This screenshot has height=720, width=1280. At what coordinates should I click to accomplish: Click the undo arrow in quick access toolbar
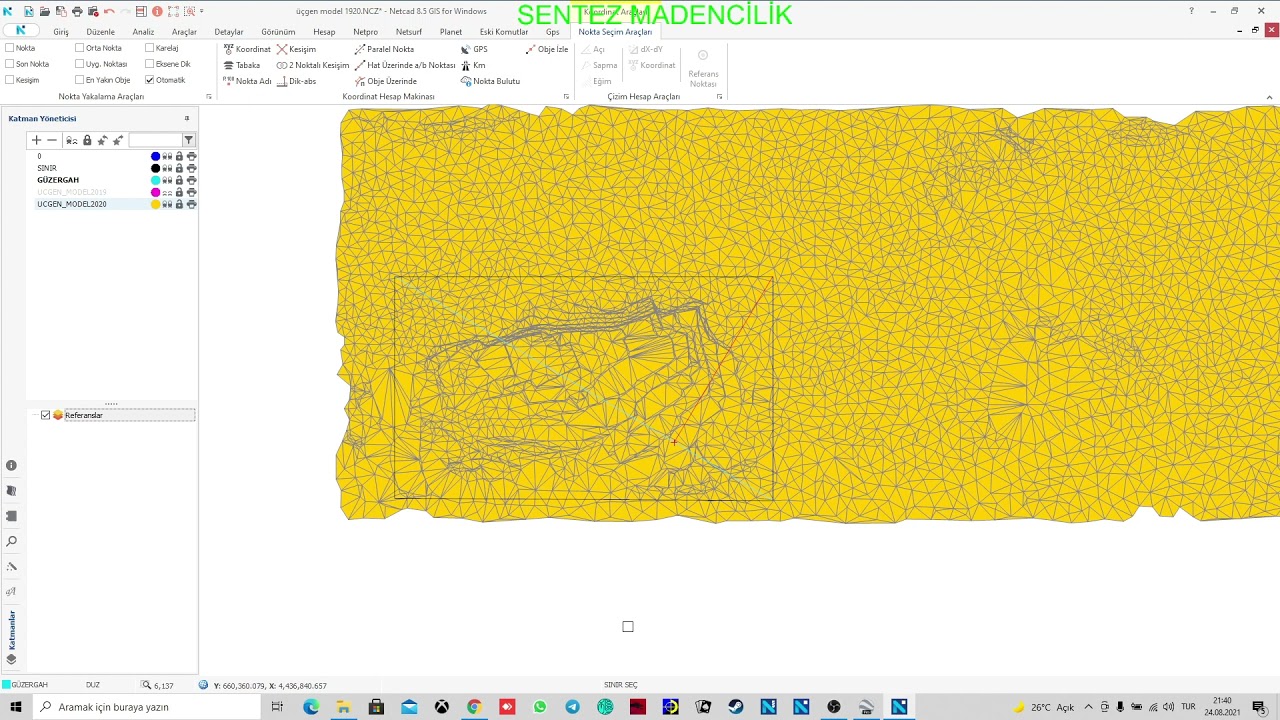click(x=109, y=11)
